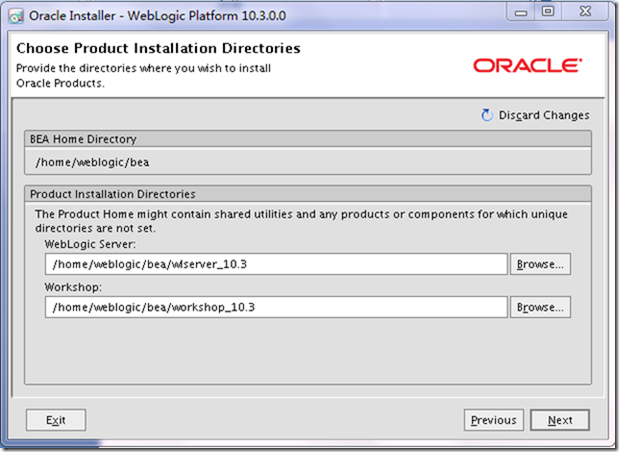This screenshot has height=452, width=619.
Task: Close the Oracle Installer window
Action: [585, 12]
